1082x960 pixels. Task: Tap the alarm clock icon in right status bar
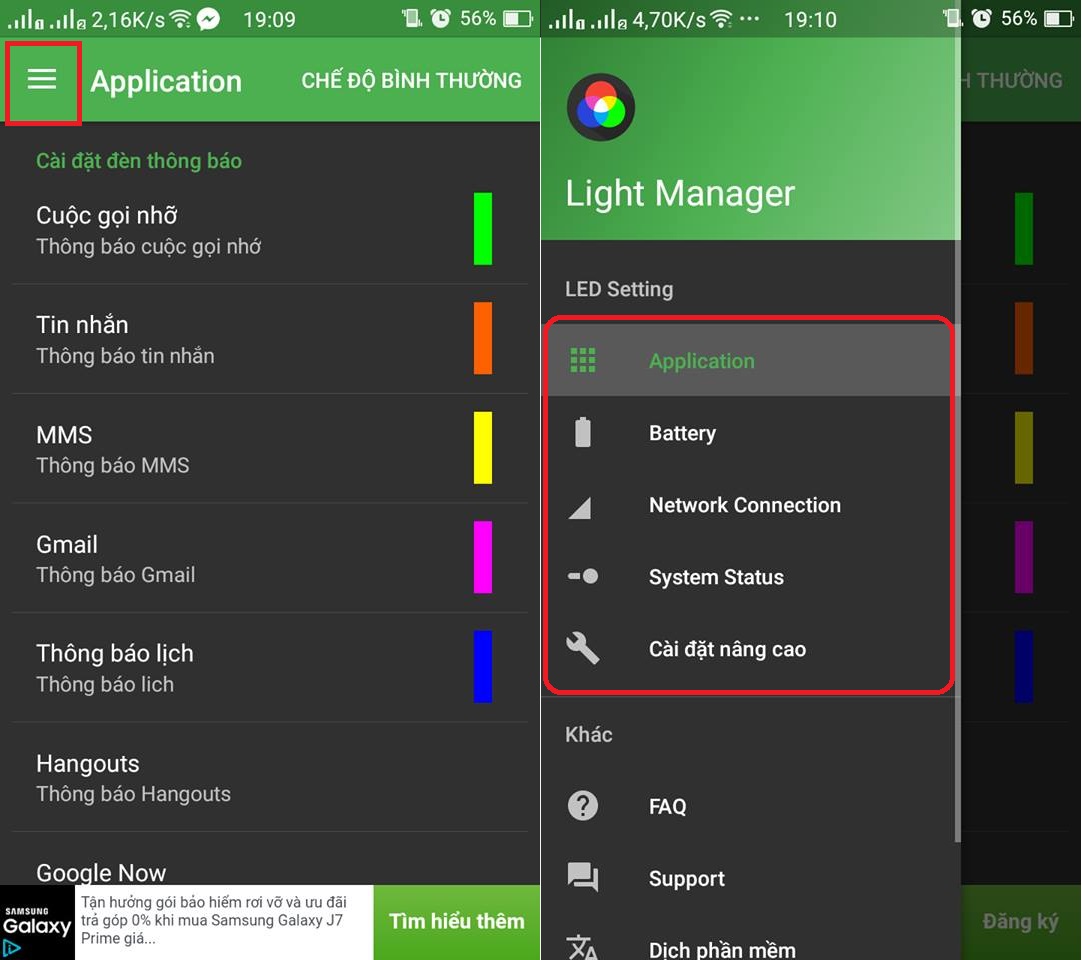981,18
